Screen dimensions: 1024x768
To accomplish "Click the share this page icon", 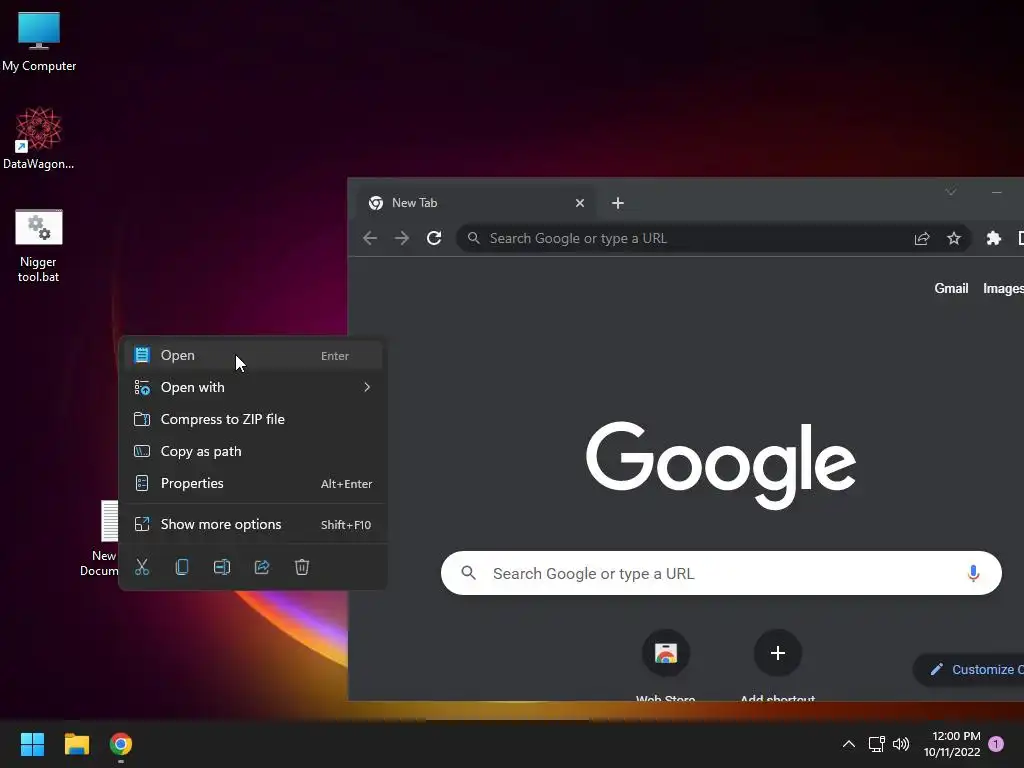I will (x=922, y=238).
